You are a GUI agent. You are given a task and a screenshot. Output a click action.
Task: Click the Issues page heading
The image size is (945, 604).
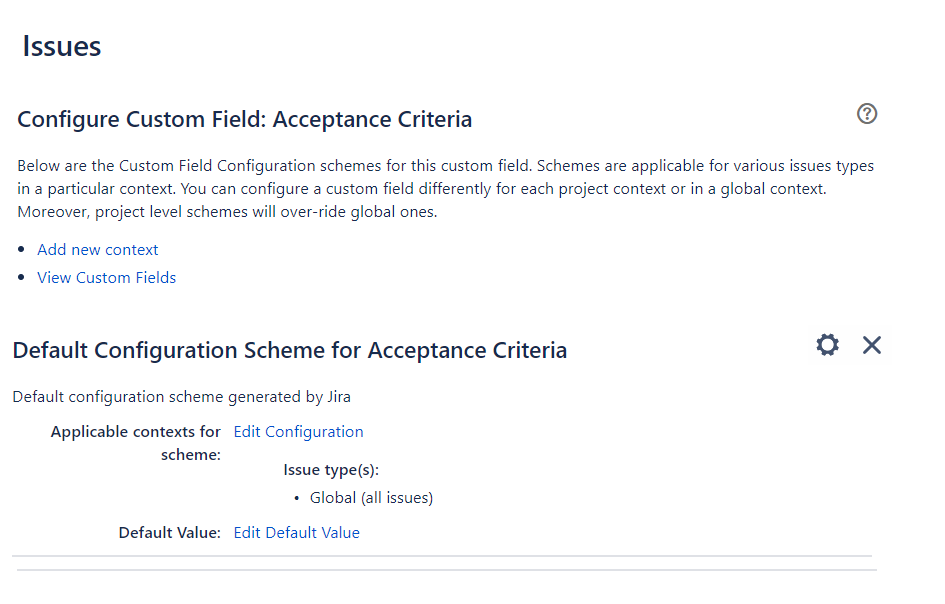click(x=61, y=46)
